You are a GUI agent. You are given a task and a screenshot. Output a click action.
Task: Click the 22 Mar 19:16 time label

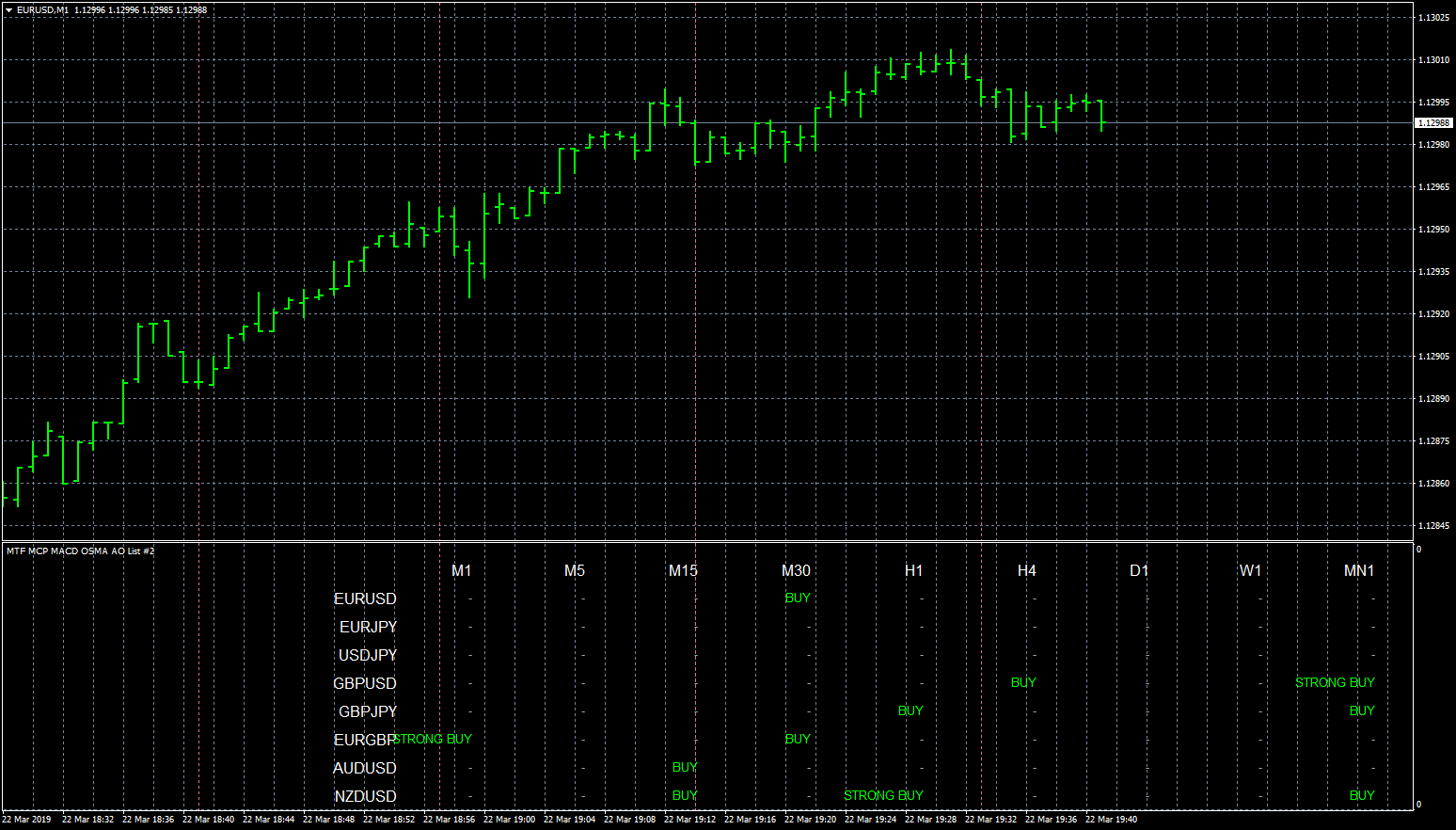[751, 820]
